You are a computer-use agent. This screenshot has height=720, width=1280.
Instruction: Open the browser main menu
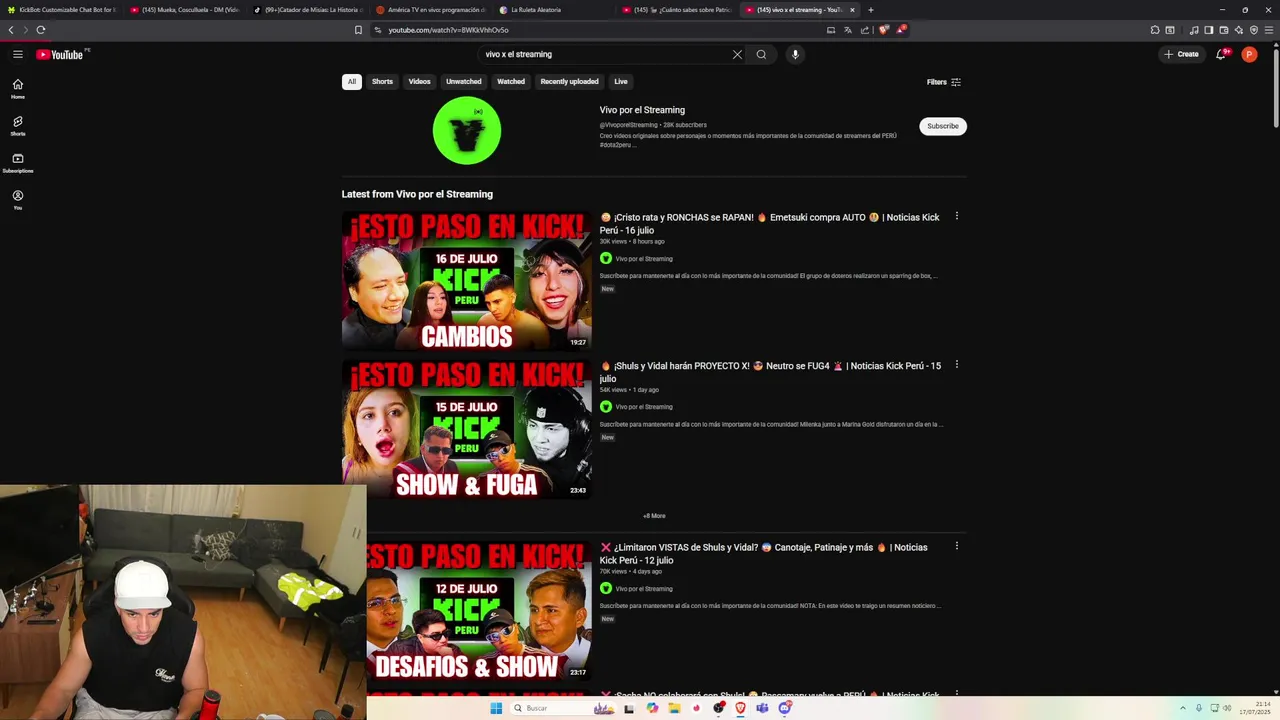pyautogui.click(x=1269, y=30)
